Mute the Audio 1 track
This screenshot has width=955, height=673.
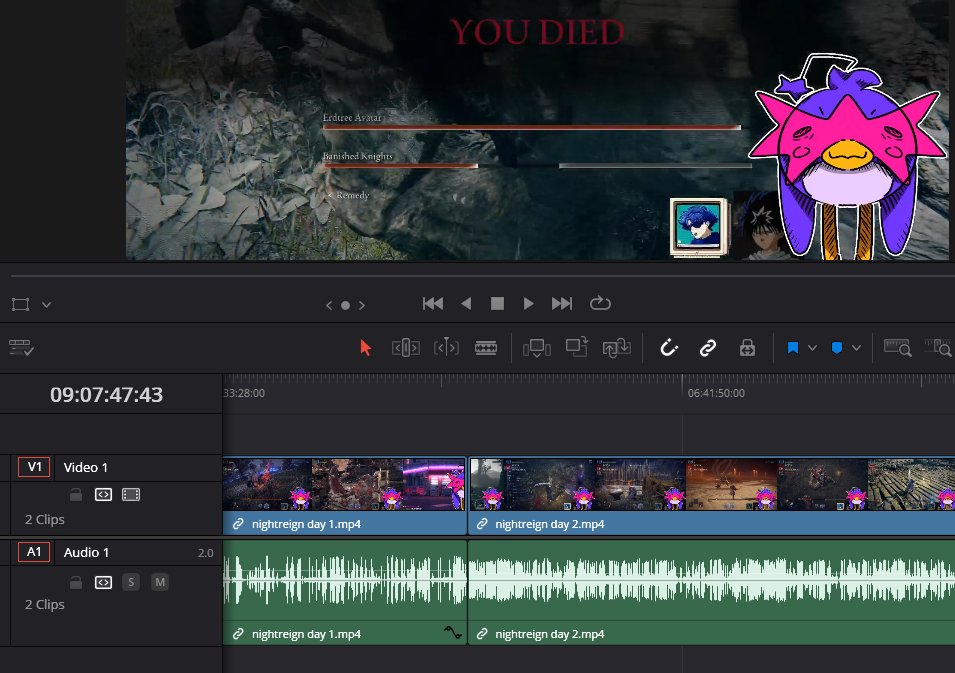click(160, 582)
